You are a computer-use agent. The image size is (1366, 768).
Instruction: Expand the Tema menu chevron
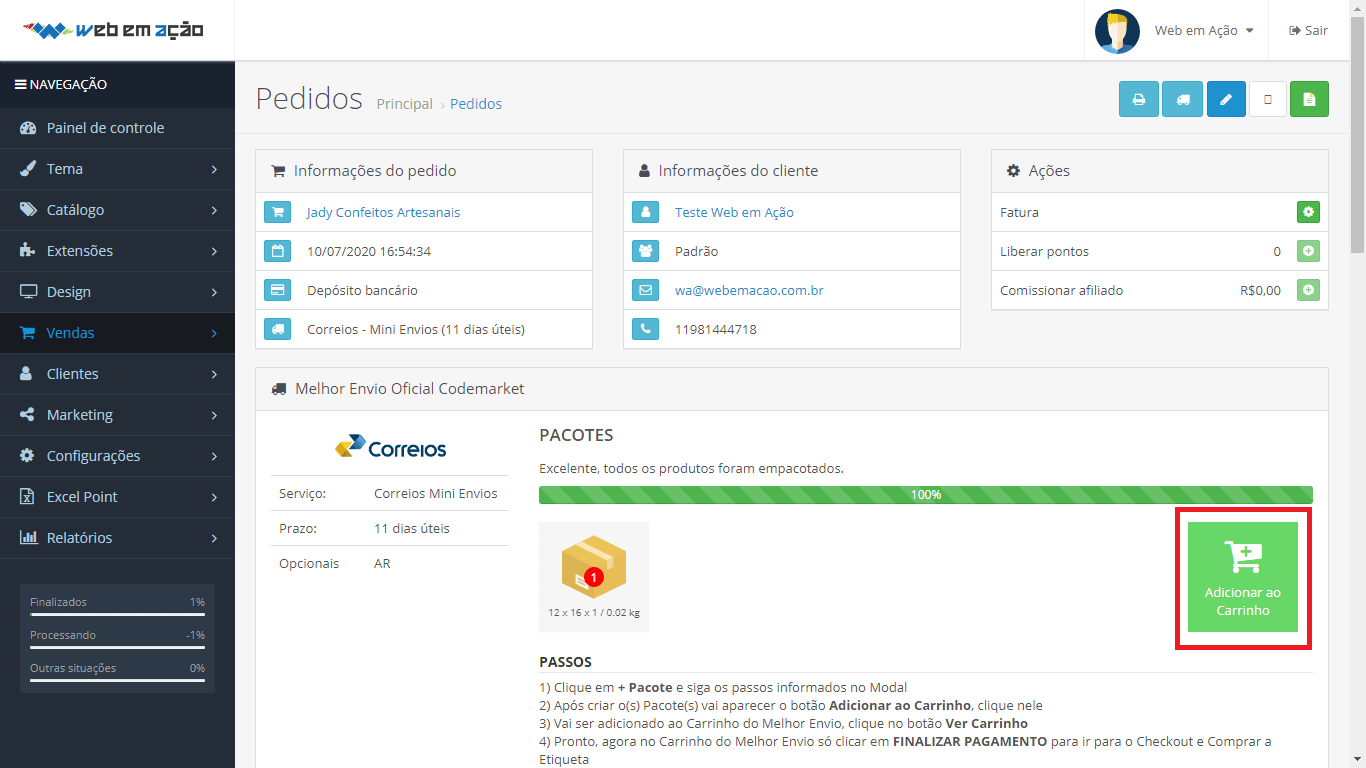pos(214,169)
